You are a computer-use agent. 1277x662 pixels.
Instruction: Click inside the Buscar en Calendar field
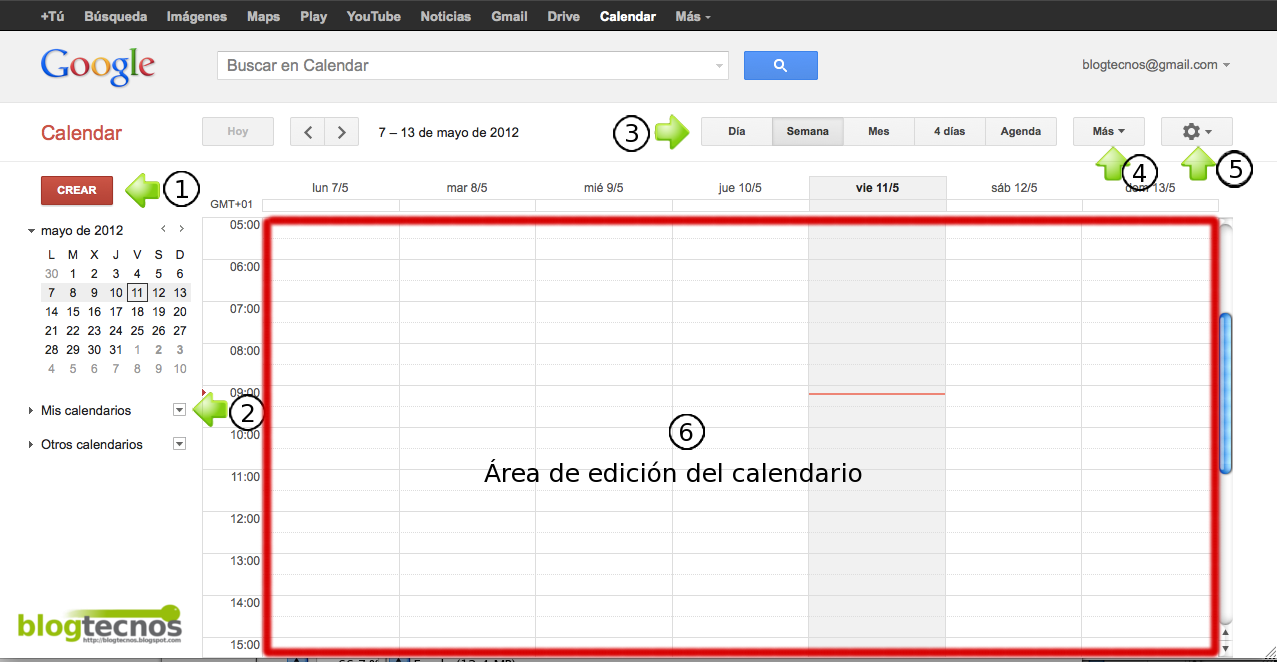pos(470,65)
